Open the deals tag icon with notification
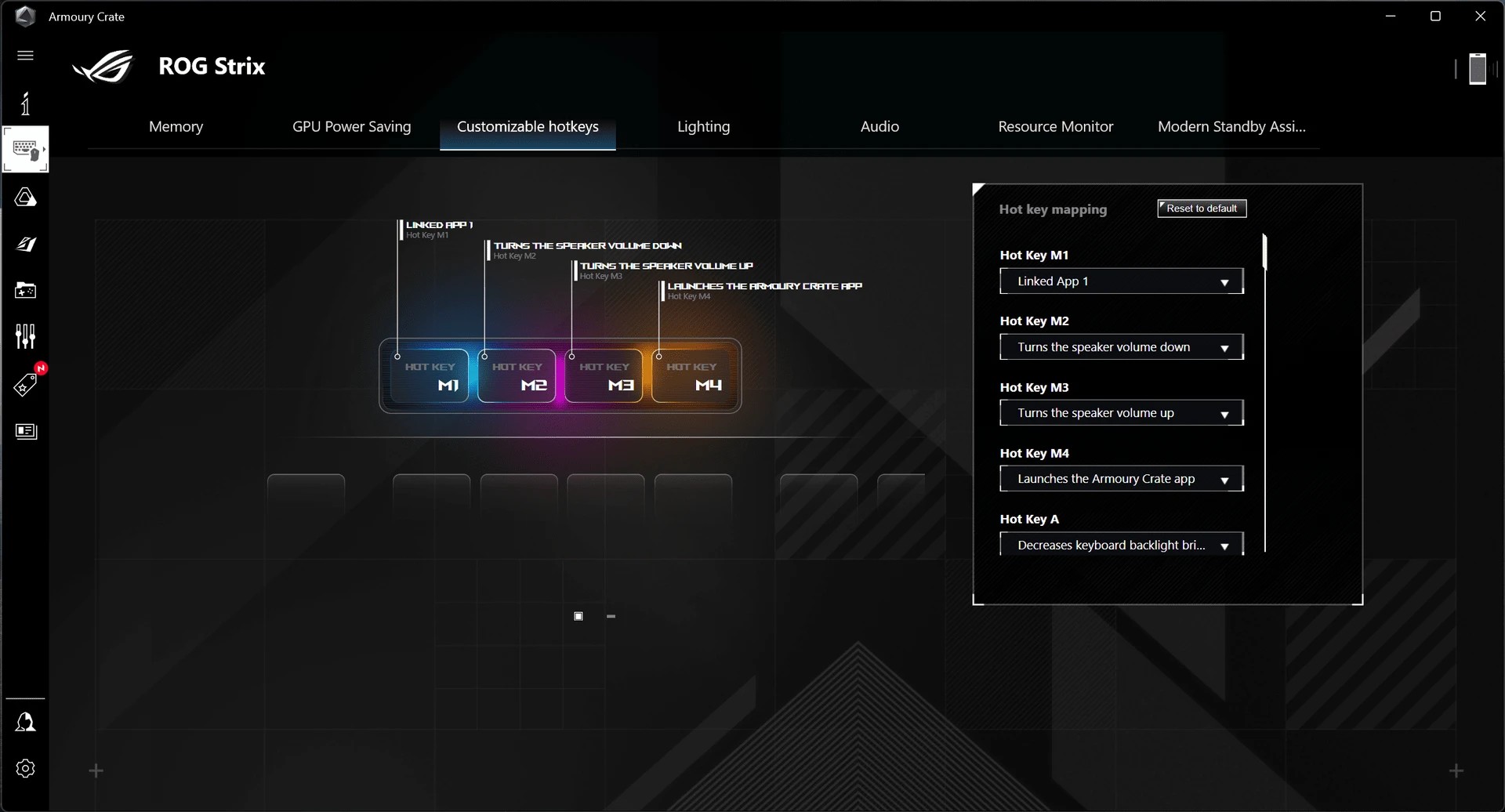The width and height of the screenshot is (1505, 812). coord(25,384)
